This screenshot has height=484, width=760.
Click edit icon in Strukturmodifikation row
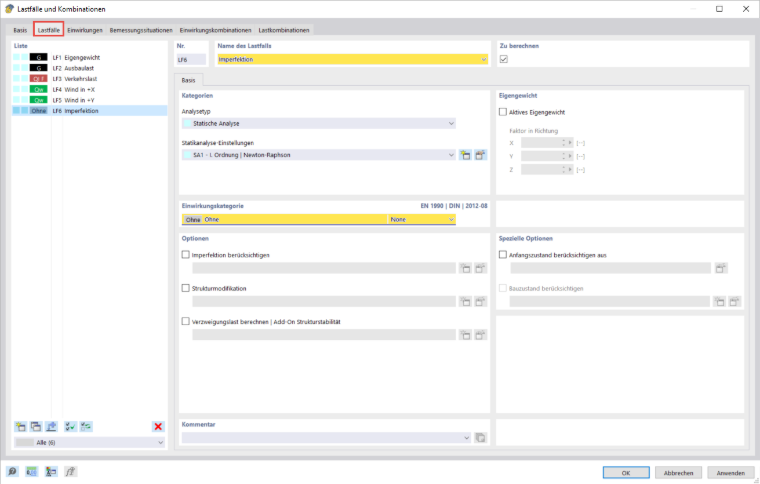point(480,301)
